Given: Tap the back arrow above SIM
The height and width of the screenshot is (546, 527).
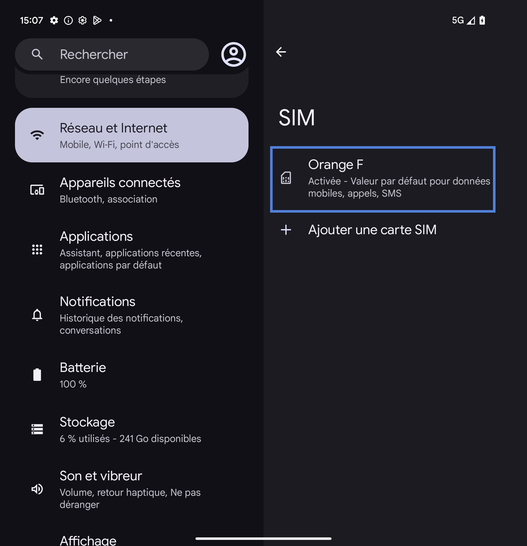Looking at the screenshot, I should [281, 52].
